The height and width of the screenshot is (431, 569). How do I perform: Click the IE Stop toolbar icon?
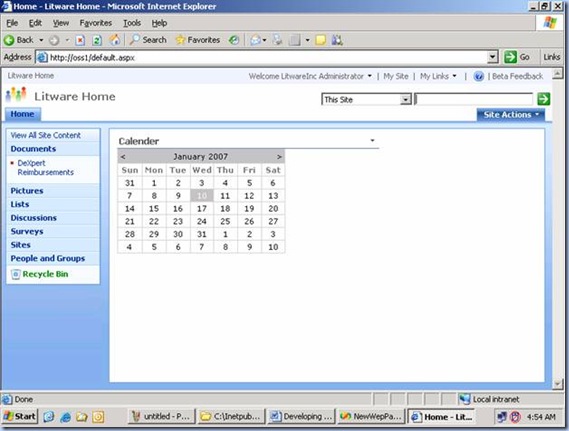pyautogui.click(x=80, y=40)
